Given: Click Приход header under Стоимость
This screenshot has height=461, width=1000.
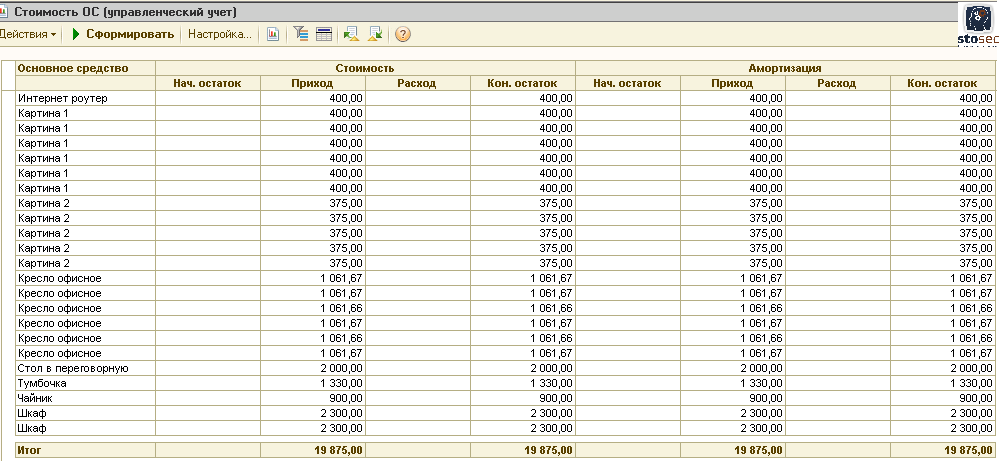Looking at the screenshot, I should tap(313, 83).
